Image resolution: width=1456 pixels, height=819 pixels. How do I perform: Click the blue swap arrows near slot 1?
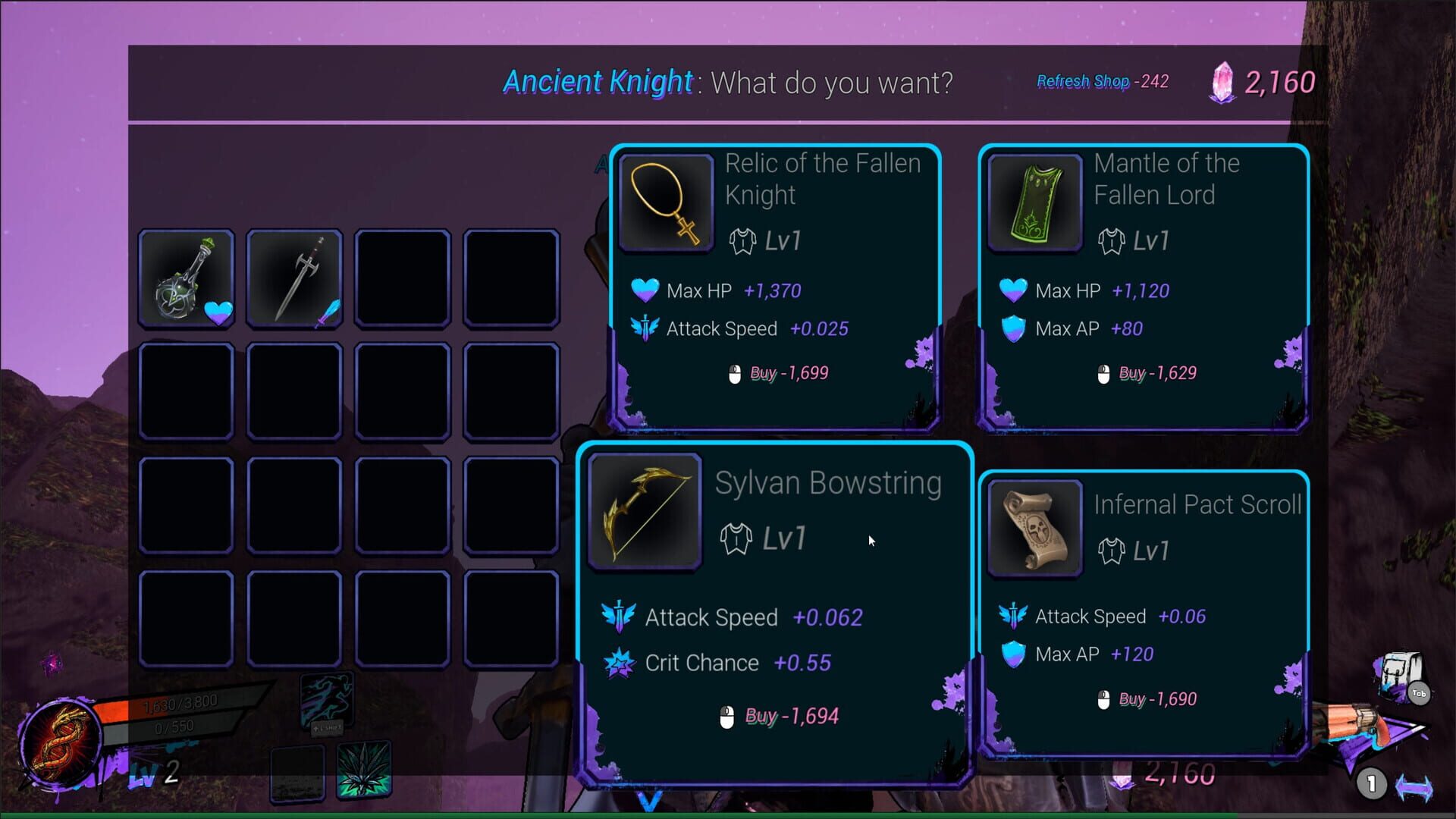[x=1414, y=787]
